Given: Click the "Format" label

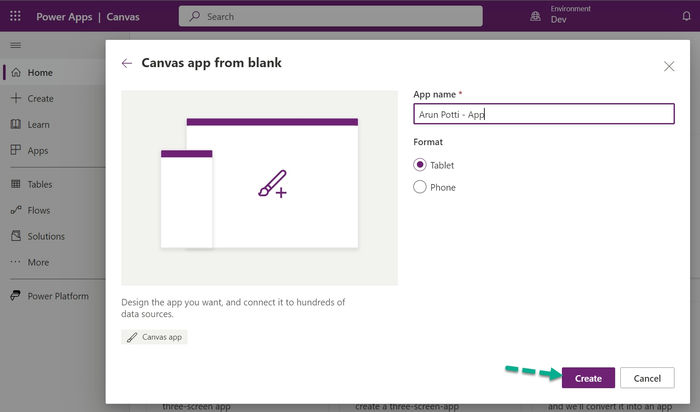Looking at the screenshot, I should click(428, 142).
